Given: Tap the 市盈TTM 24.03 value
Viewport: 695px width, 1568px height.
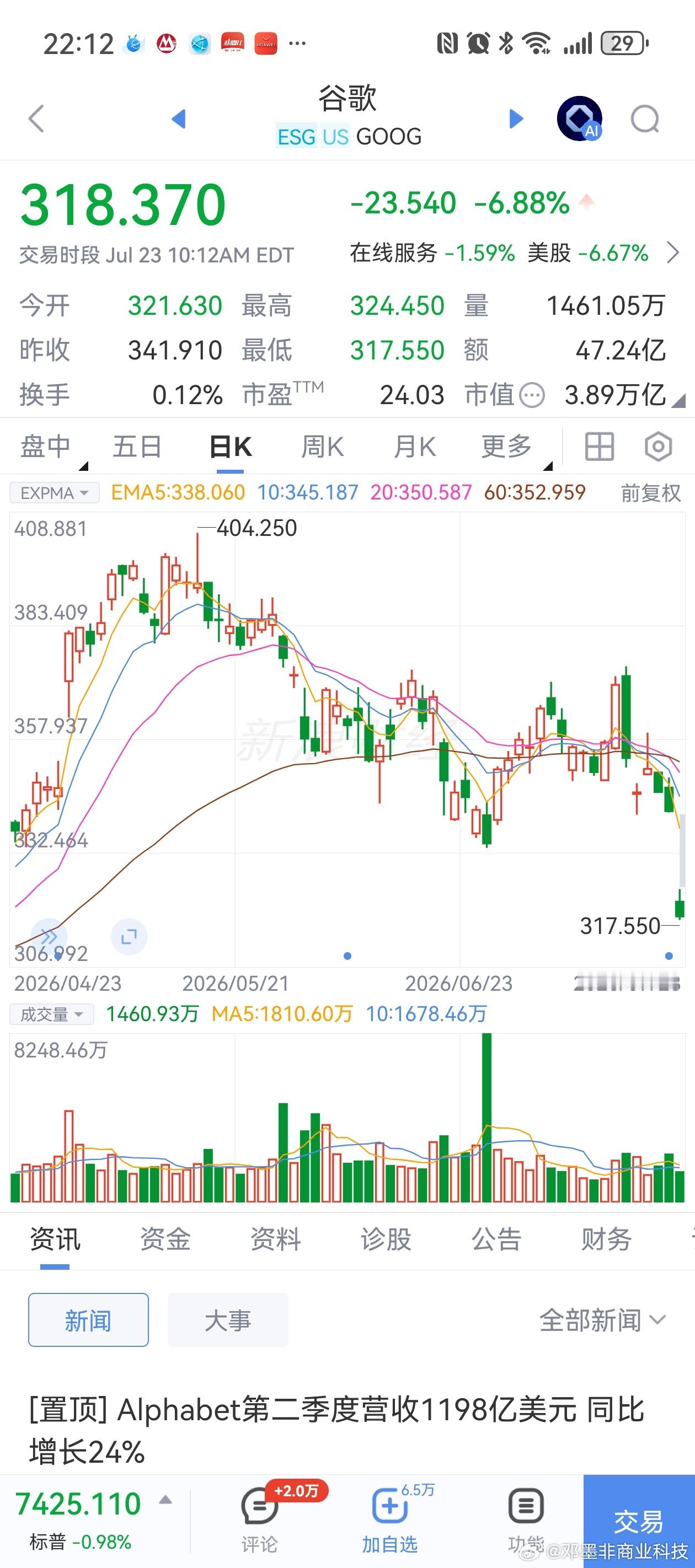Looking at the screenshot, I should (x=412, y=396).
